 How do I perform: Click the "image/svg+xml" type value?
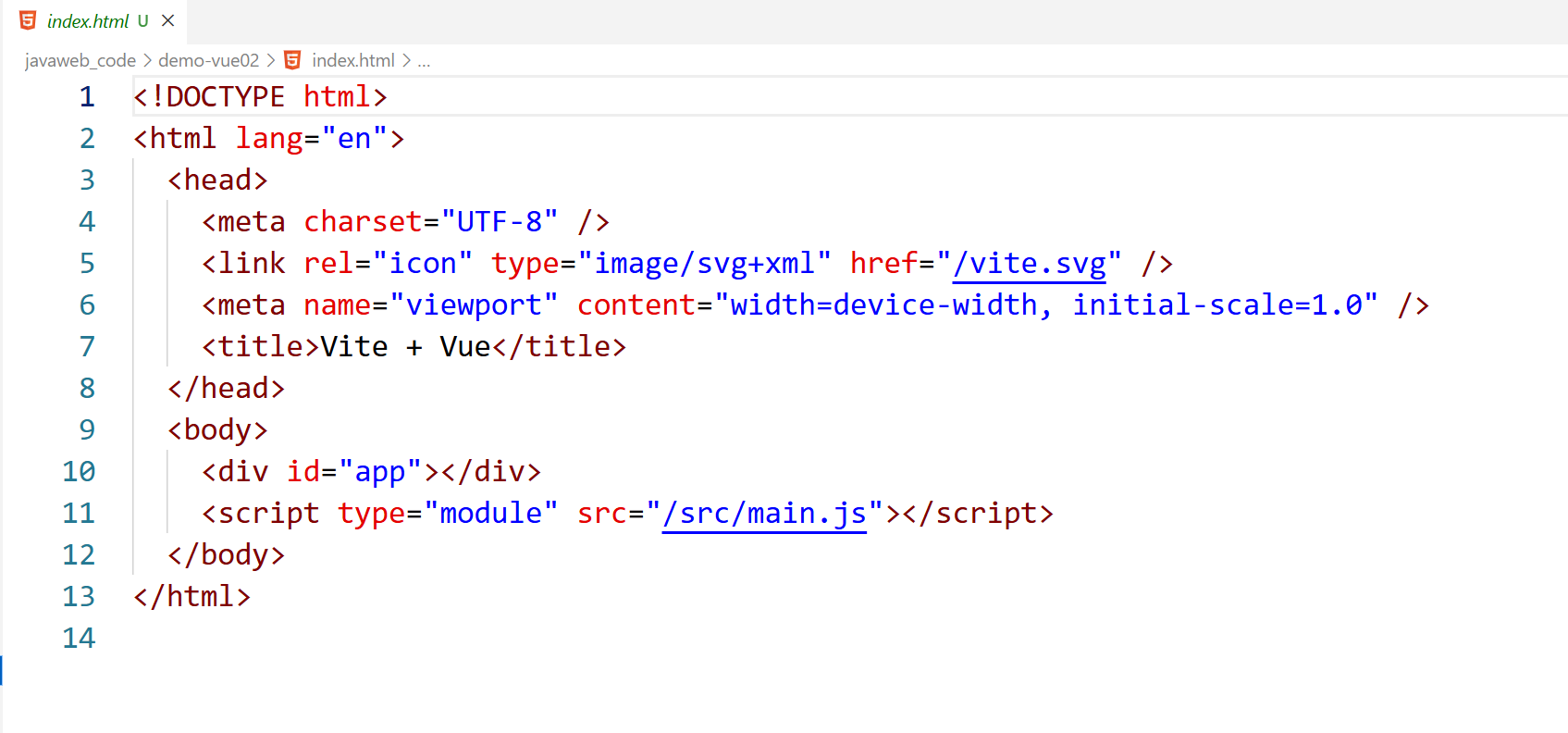tap(704, 264)
